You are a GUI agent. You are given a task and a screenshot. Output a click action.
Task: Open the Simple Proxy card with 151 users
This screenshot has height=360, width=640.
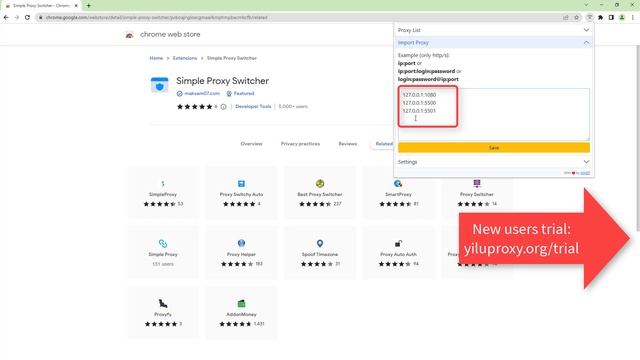163,252
